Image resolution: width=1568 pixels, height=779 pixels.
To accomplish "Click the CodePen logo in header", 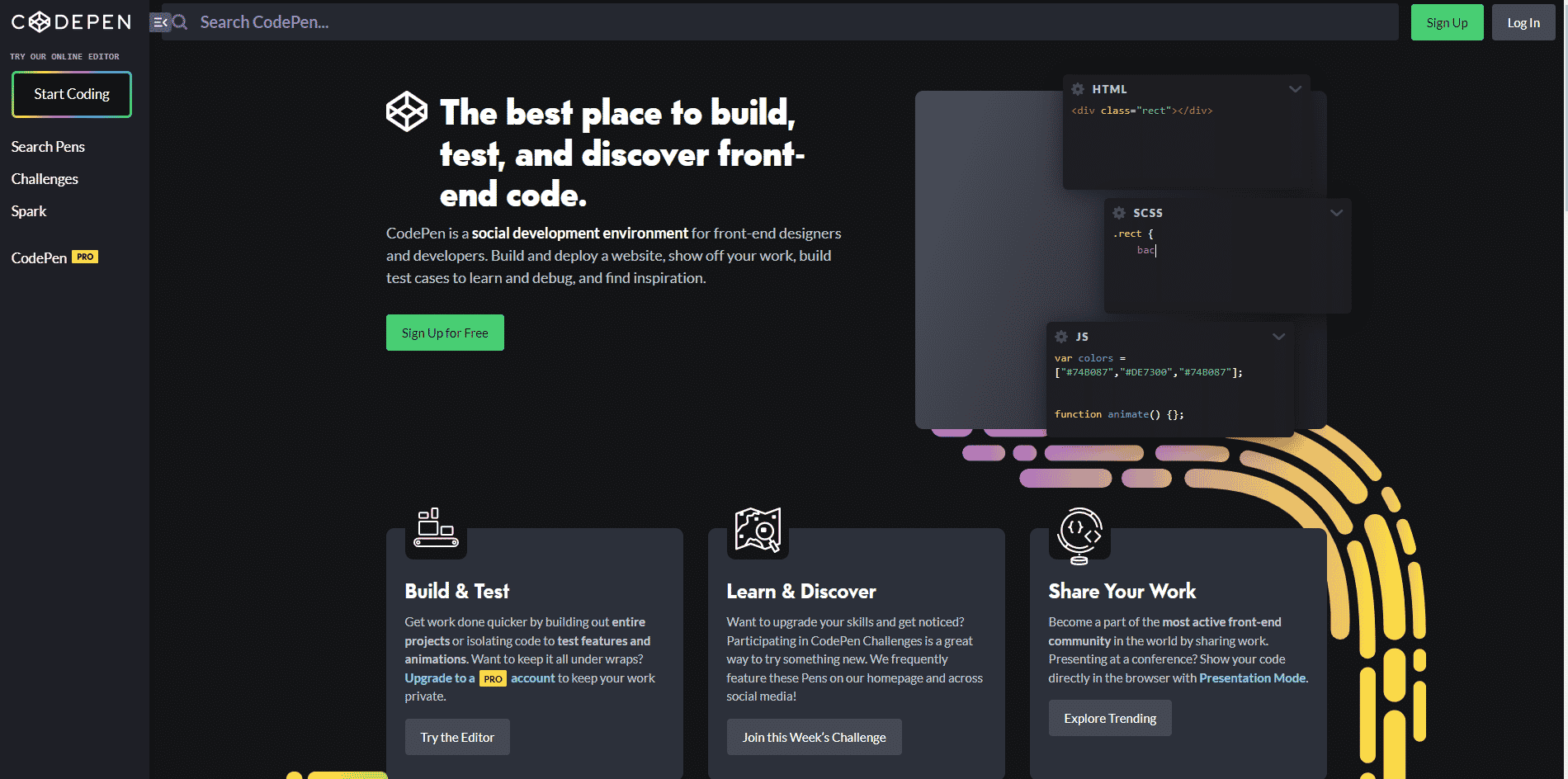I will (71, 22).
